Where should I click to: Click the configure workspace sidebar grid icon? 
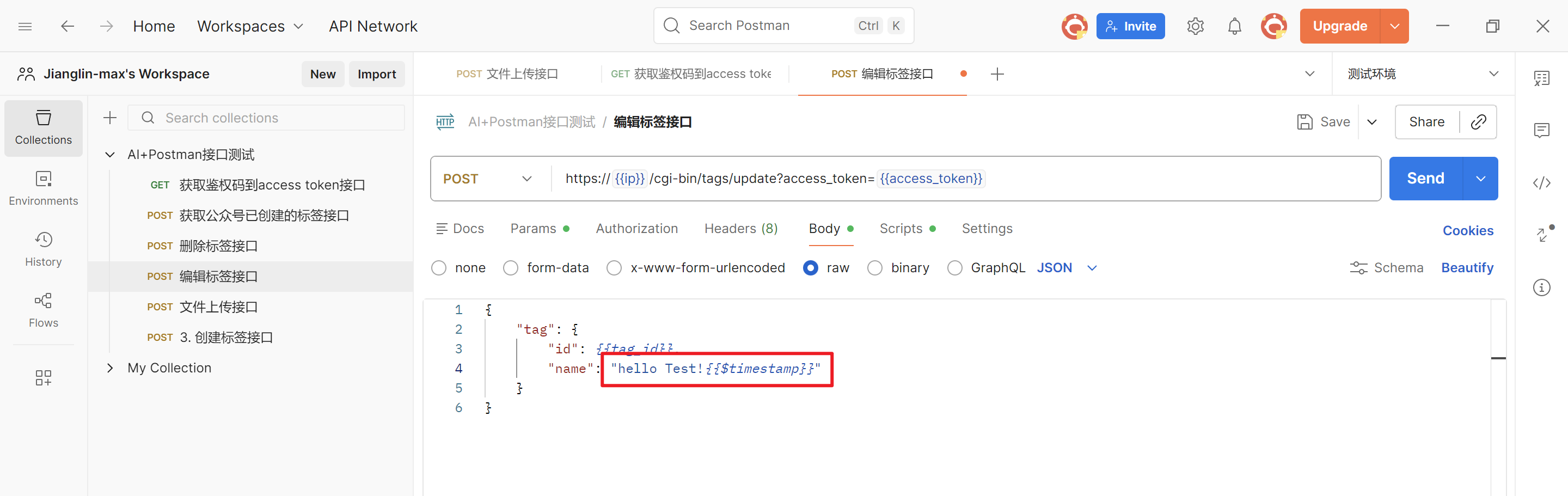click(43, 378)
